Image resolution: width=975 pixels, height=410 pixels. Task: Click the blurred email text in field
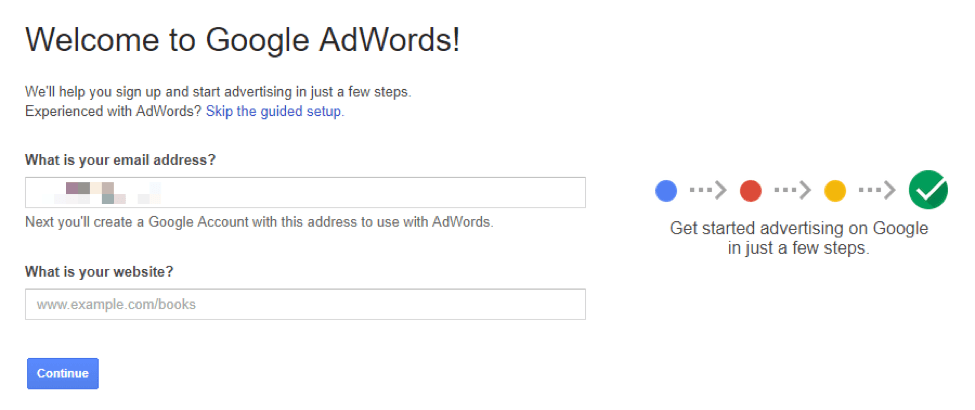(x=99, y=192)
